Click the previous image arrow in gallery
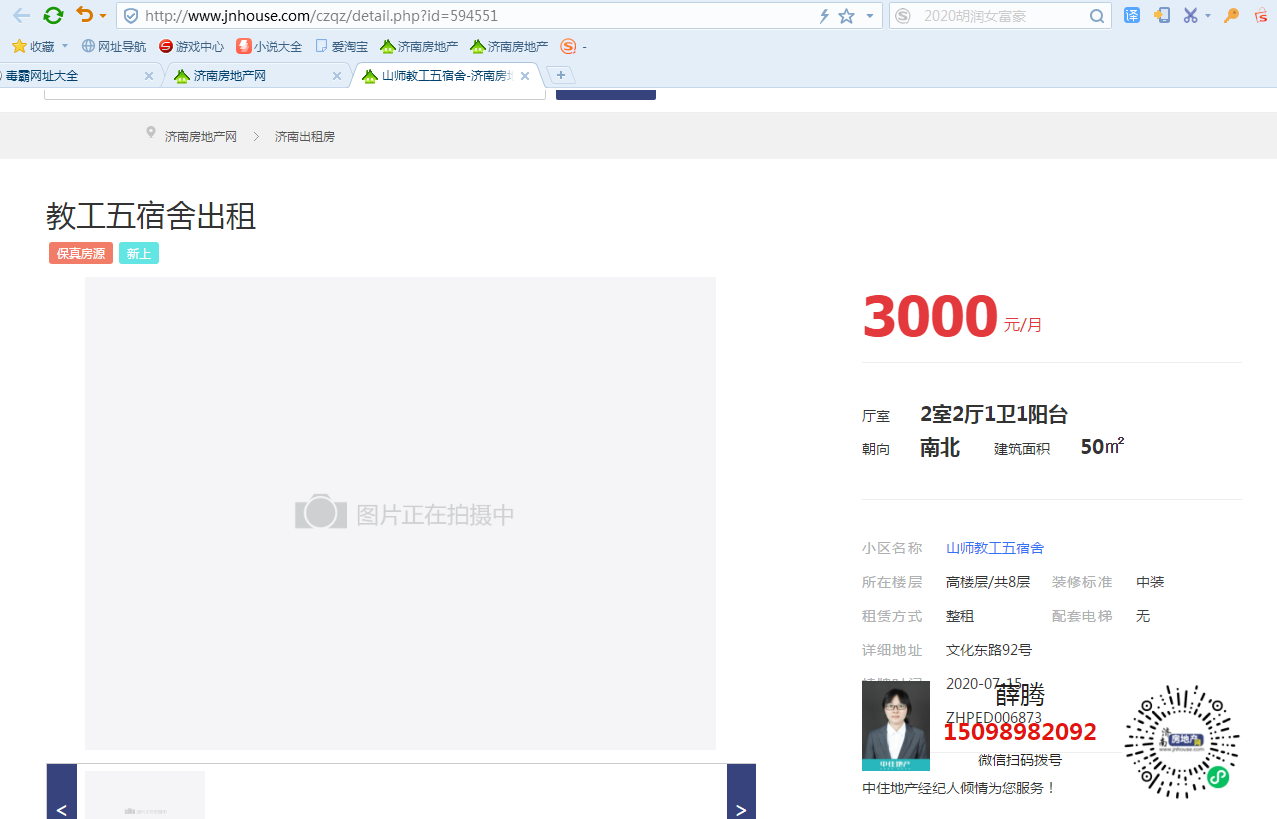Viewport: 1277px width, 819px height. tap(62, 808)
